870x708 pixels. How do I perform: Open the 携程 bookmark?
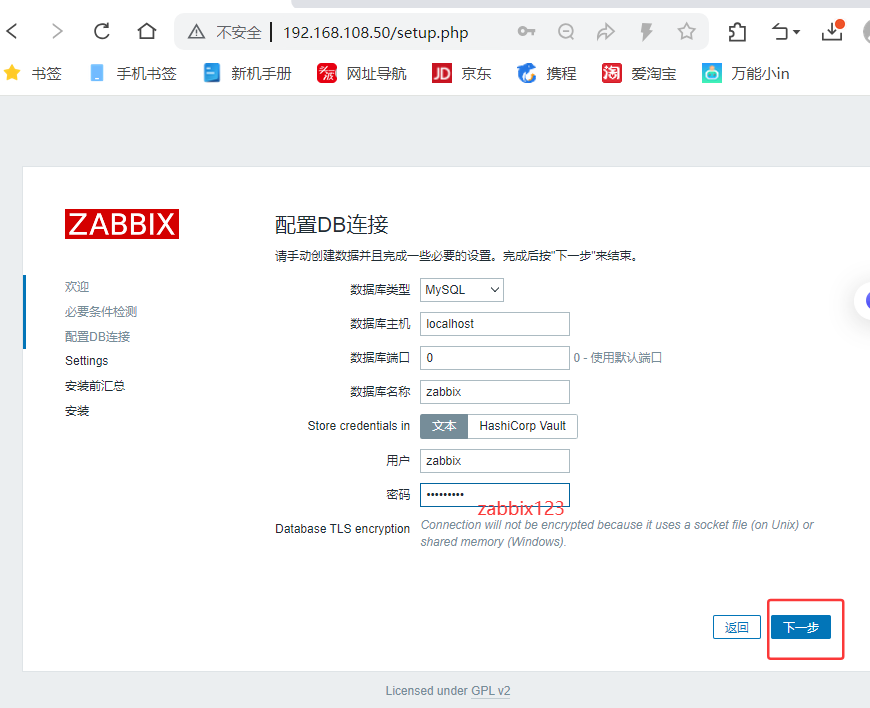547,73
